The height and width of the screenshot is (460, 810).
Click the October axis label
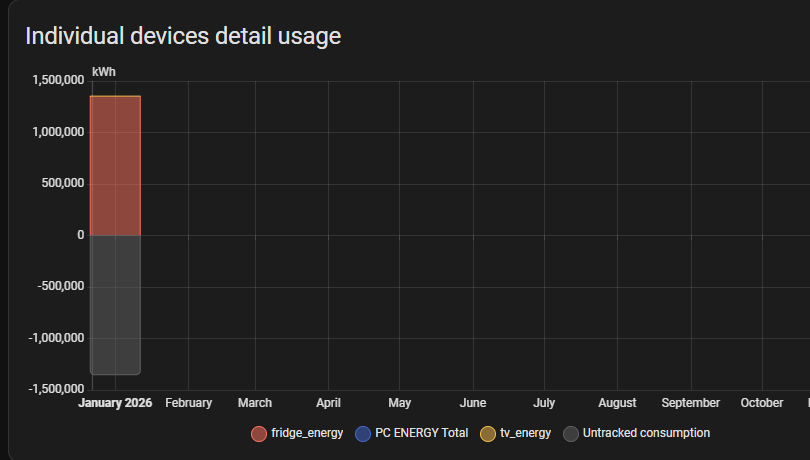coord(762,403)
